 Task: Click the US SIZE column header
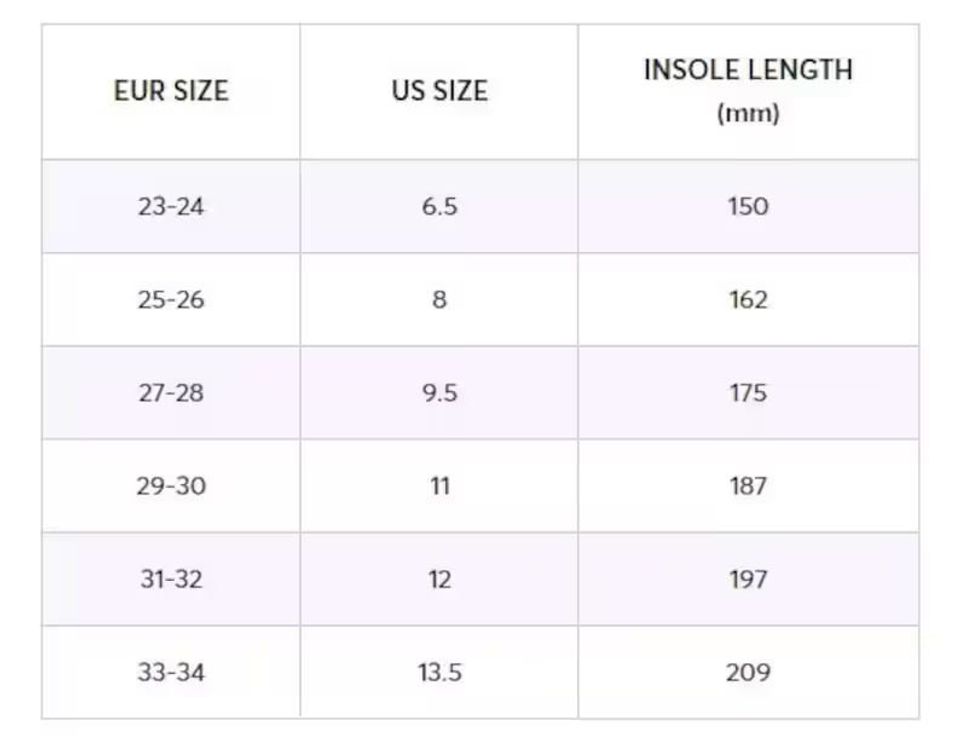pyautogui.click(x=439, y=91)
